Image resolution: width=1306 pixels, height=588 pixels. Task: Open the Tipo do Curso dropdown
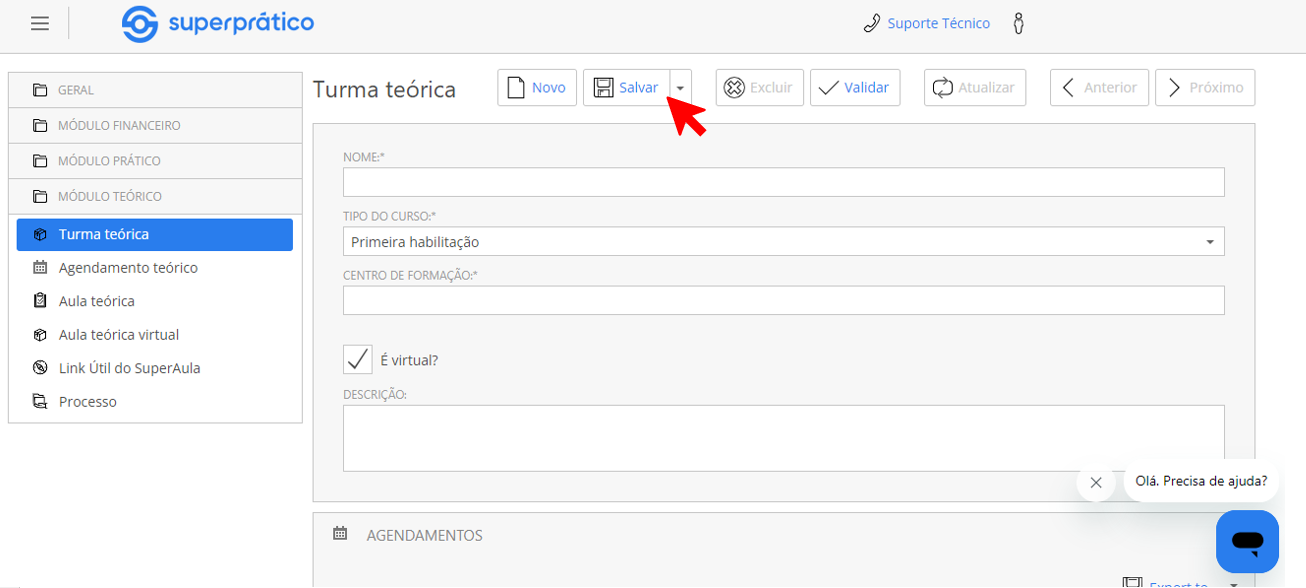click(x=783, y=242)
